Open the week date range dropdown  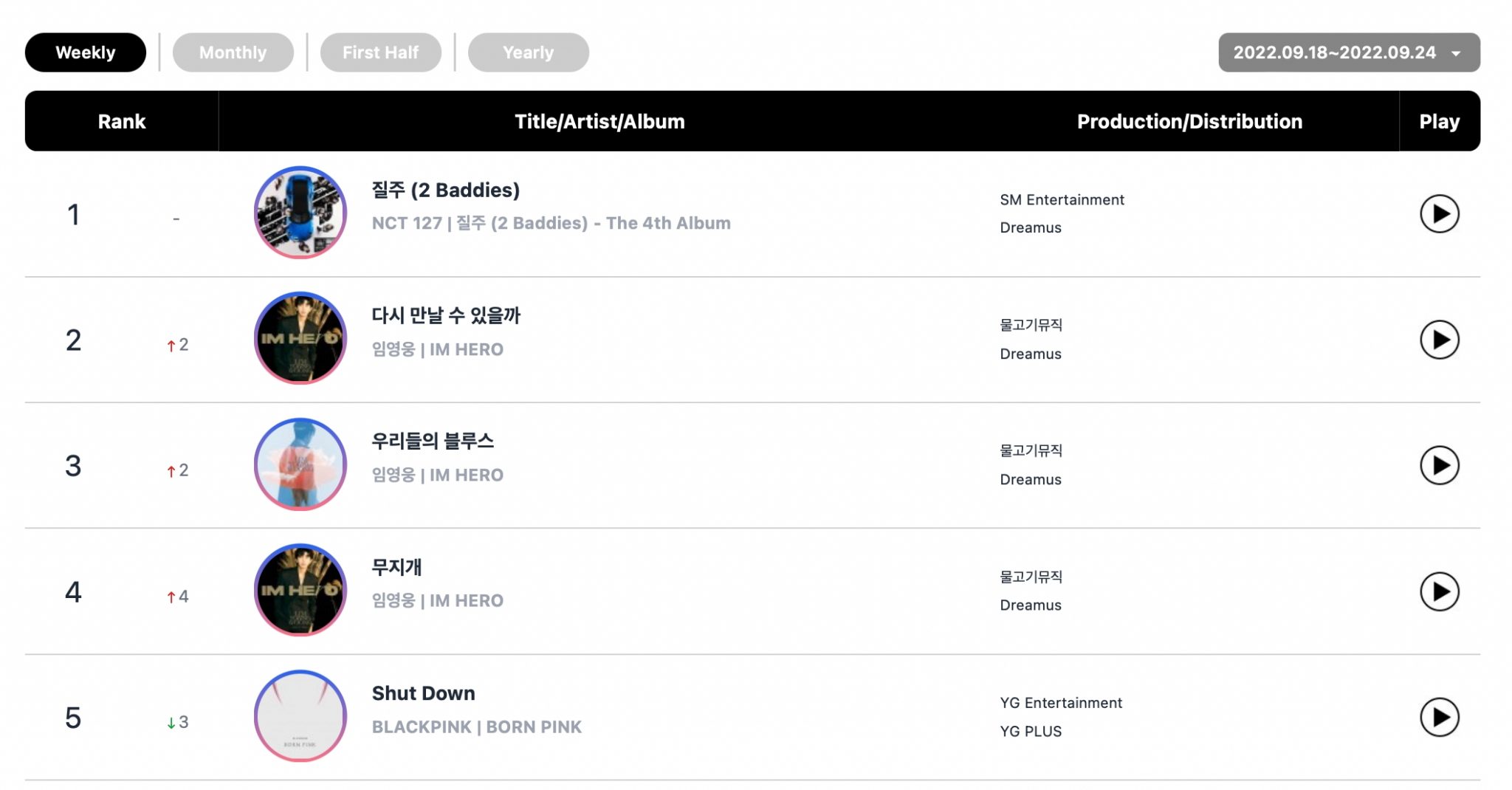tap(1349, 52)
